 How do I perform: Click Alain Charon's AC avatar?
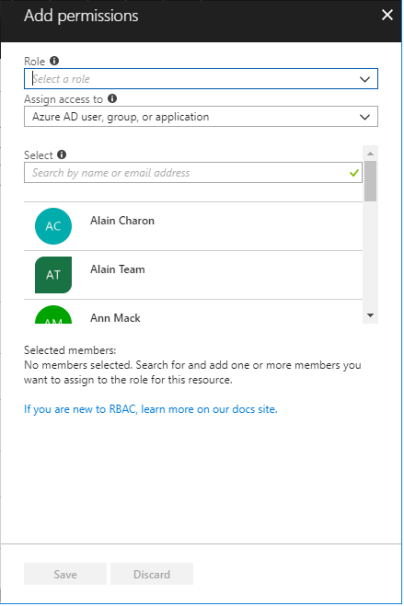pyautogui.click(x=53, y=226)
